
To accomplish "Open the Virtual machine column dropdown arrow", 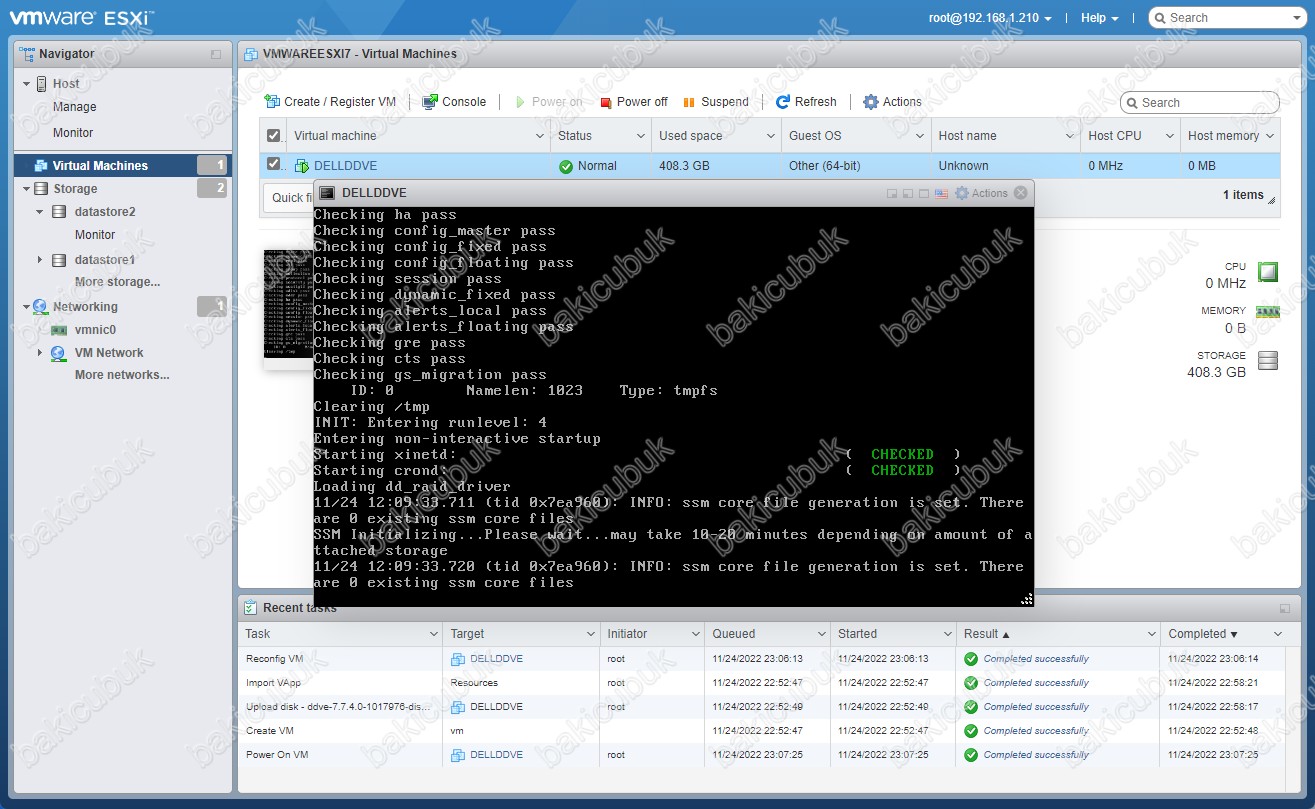I will point(538,136).
